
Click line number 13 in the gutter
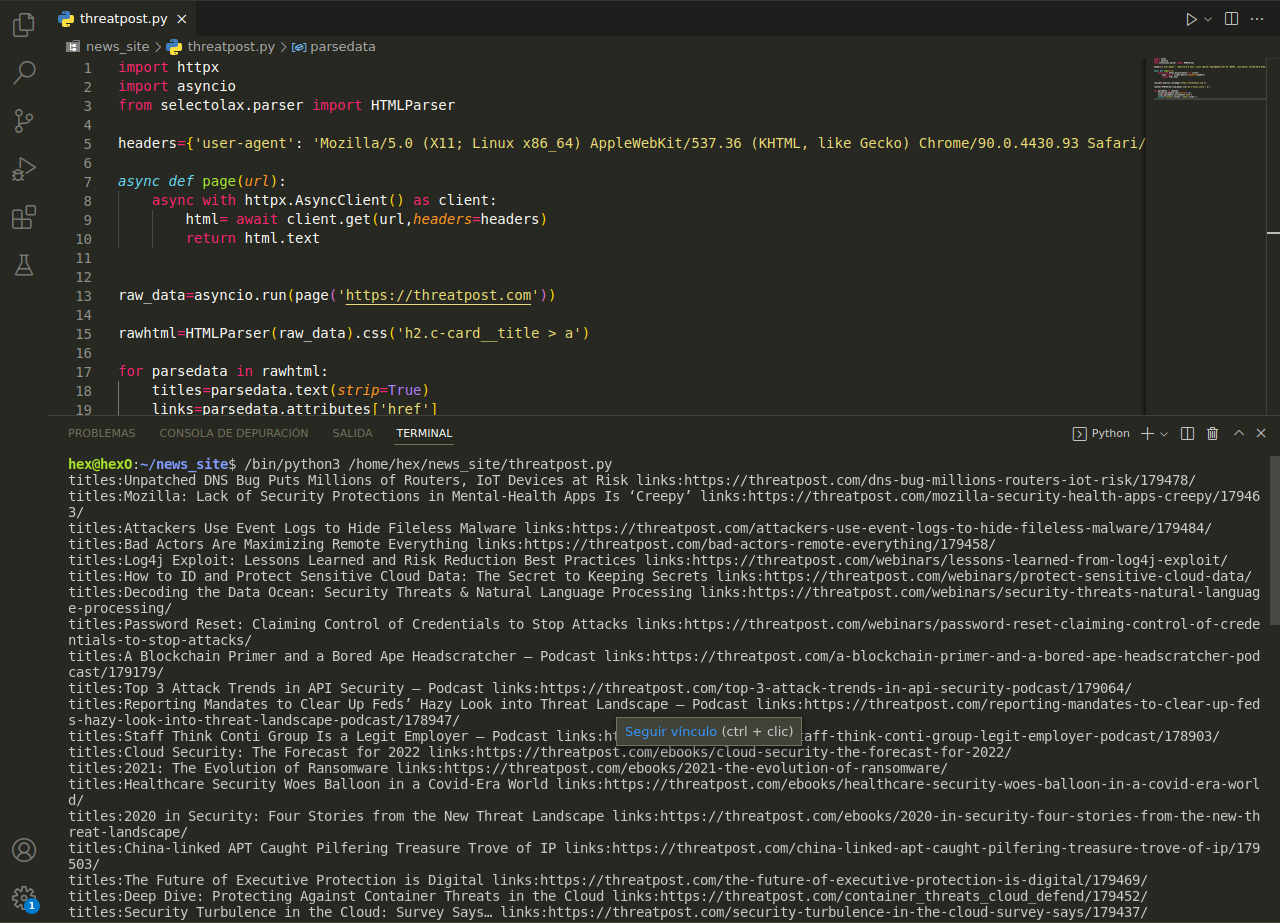pos(83,296)
